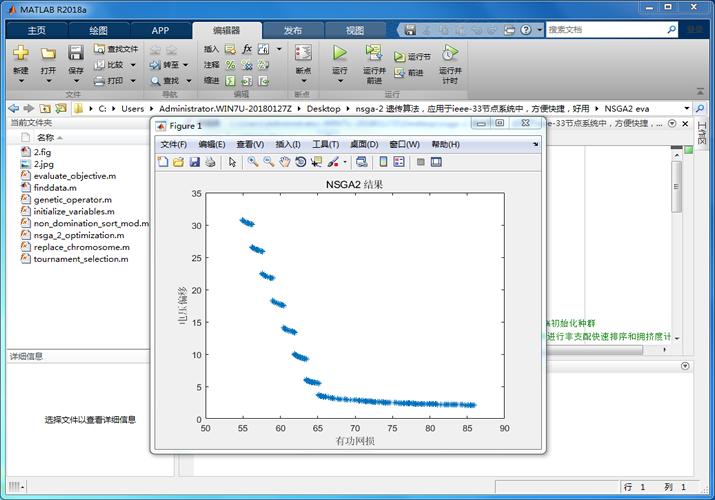The height and width of the screenshot is (500, 715).
Task: Click the Data Cursor tool
Action: point(317,162)
